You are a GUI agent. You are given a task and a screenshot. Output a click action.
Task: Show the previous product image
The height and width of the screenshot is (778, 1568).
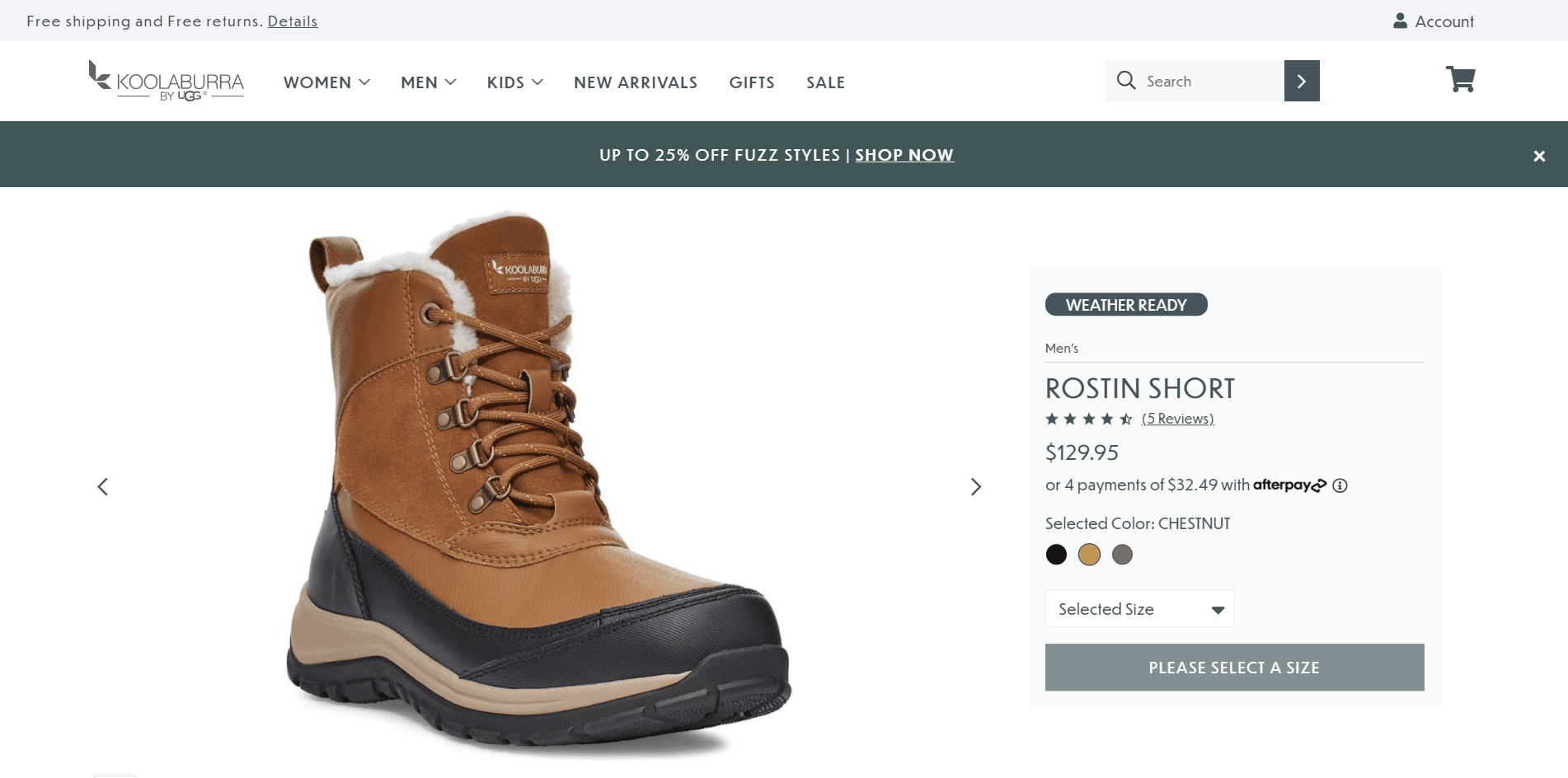tap(103, 487)
